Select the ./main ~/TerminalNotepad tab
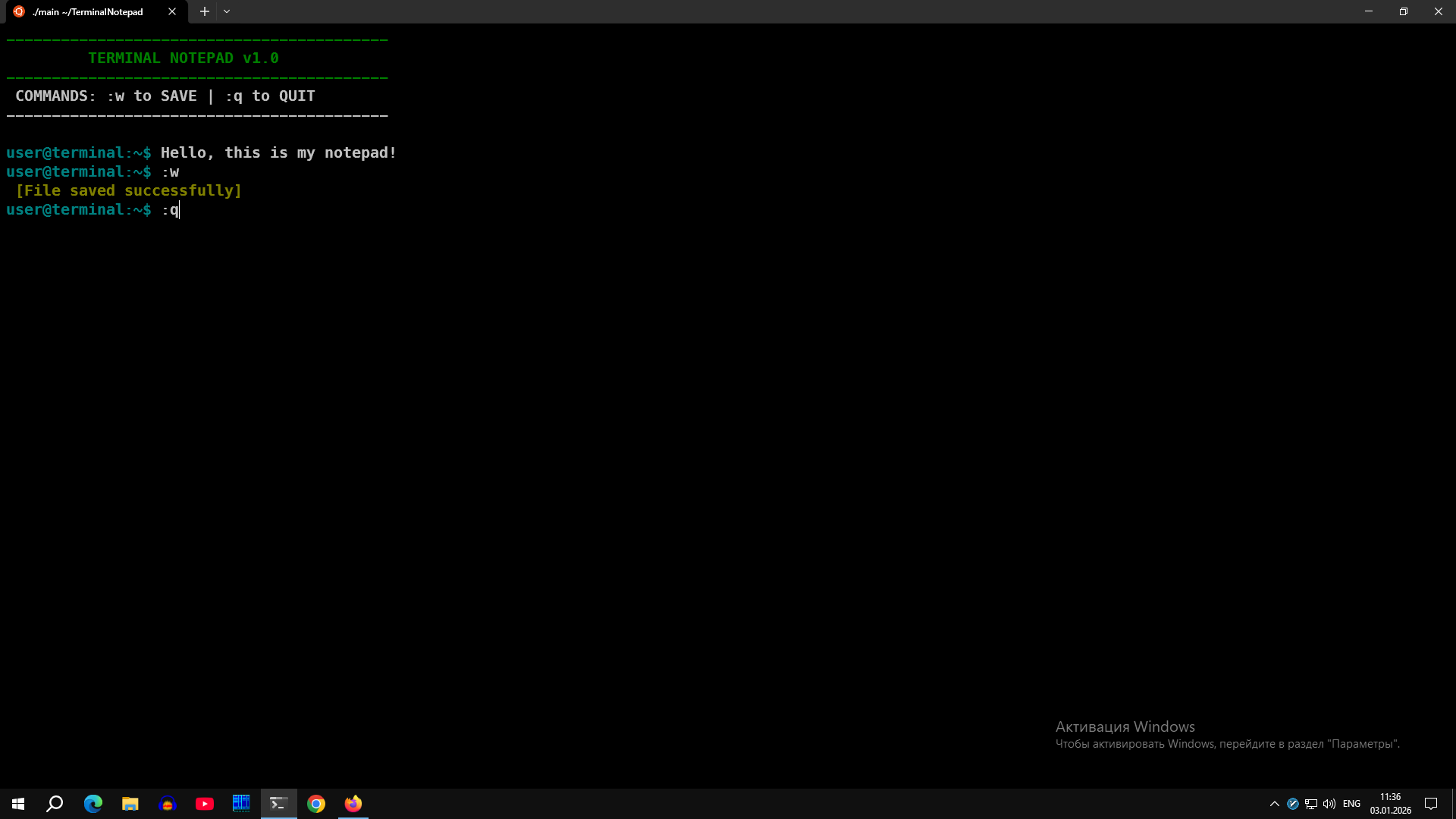1456x819 pixels. tap(87, 11)
